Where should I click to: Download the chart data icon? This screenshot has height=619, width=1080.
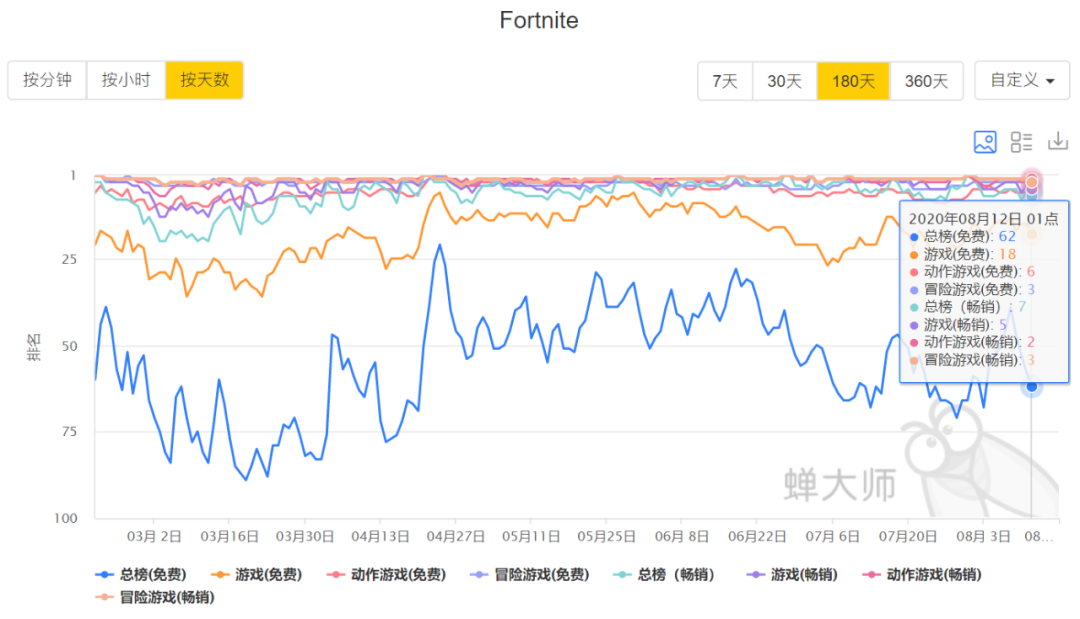tap(1058, 141)
